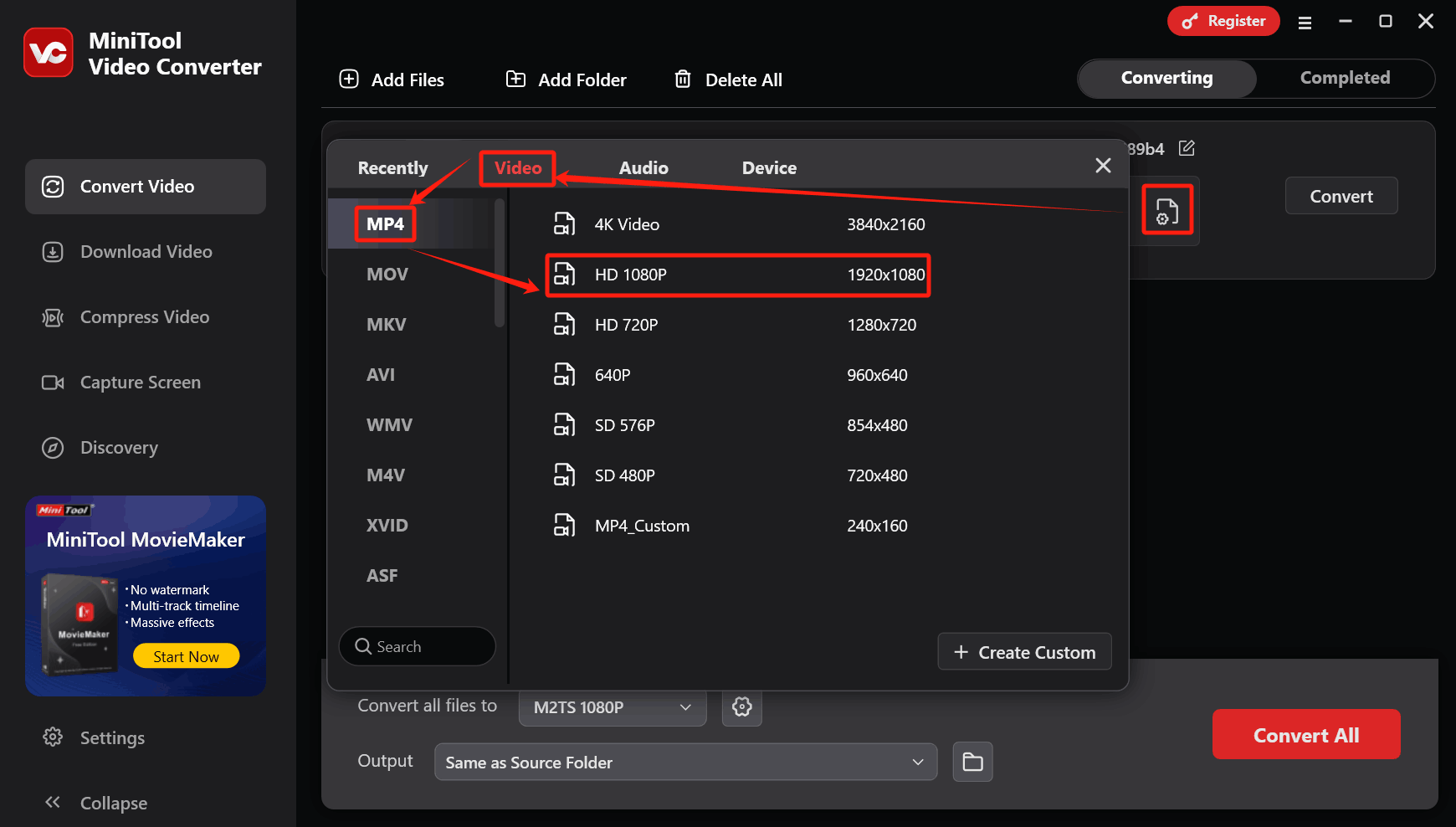Screen dimensions: 1456x827
Task: Click the Delete All label
Action: tap(744, 80)
